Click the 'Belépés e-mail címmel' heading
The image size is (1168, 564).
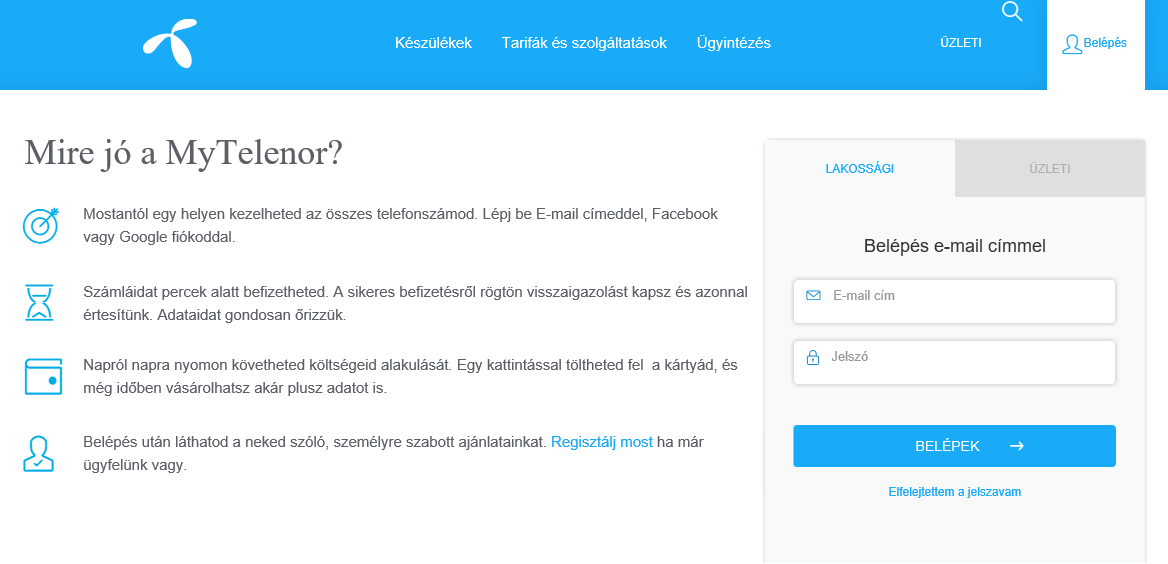955,246
